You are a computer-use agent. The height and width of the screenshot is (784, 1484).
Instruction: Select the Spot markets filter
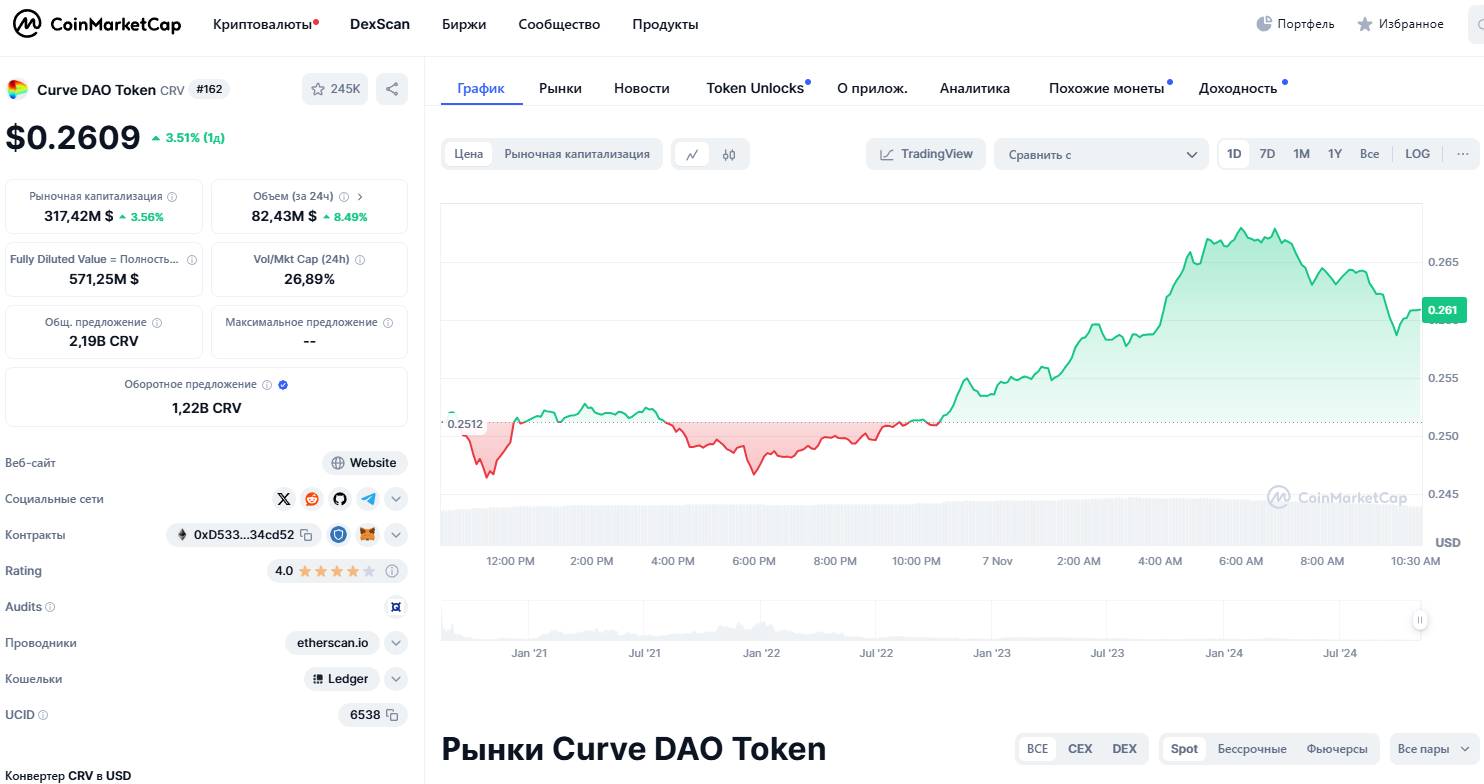pyautogui.click(x=1184, y=748)
